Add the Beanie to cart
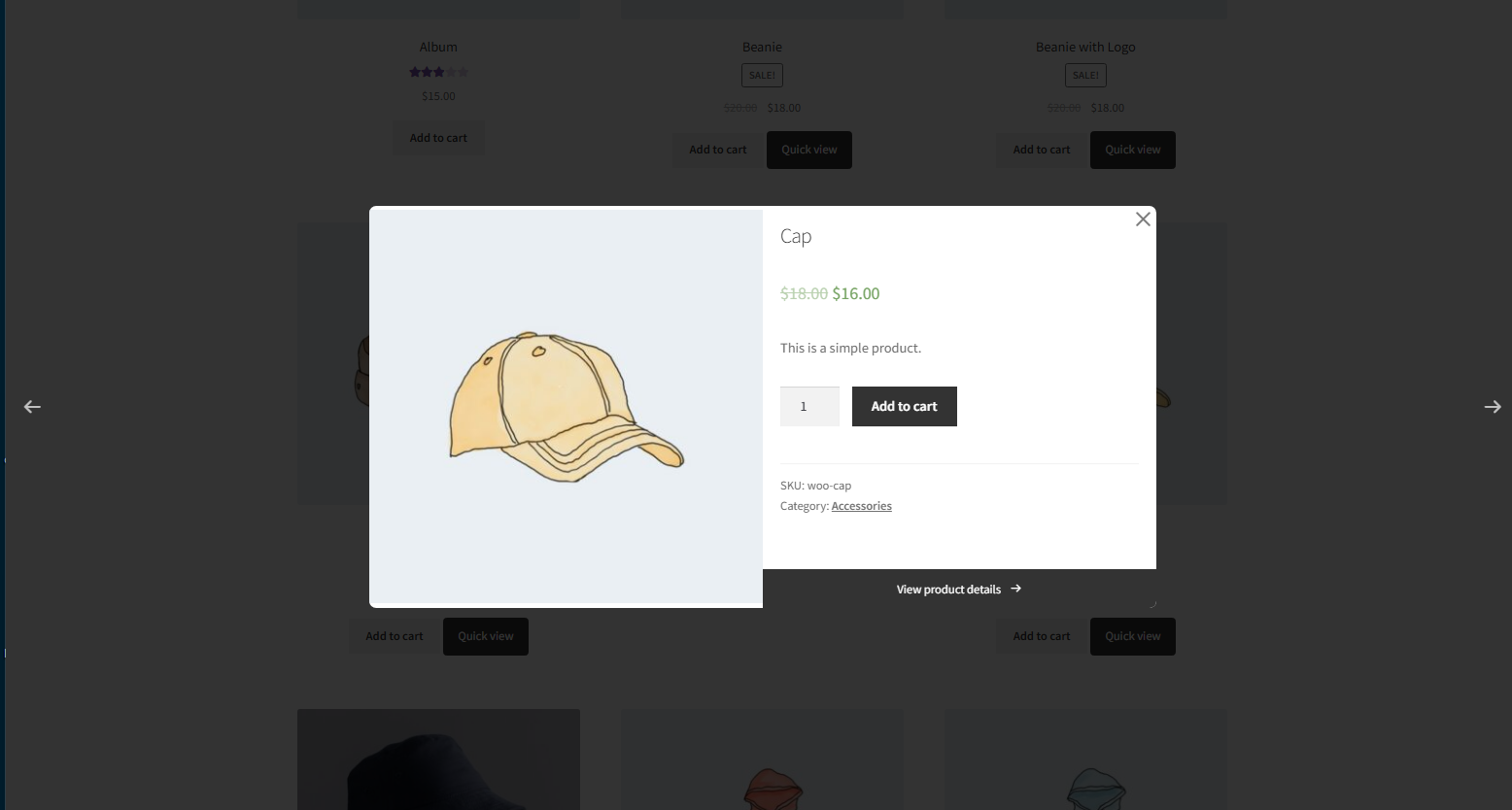The width and height of the screenshot is (1512, 810). tap(718, 150)
